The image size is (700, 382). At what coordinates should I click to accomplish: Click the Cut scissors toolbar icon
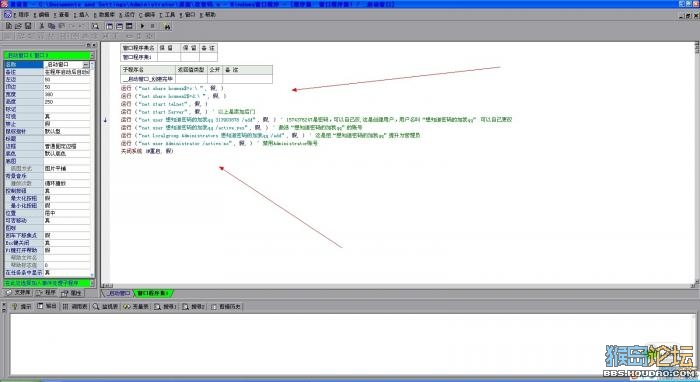click(x=42, y=26)
